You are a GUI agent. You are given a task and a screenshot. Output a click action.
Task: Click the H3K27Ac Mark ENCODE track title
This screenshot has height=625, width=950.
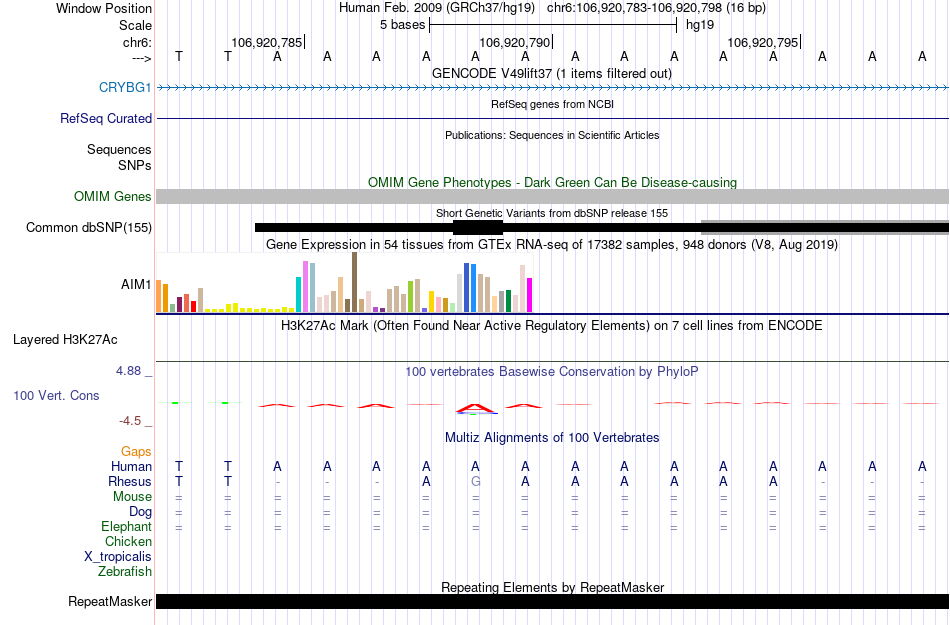(552, 325)
